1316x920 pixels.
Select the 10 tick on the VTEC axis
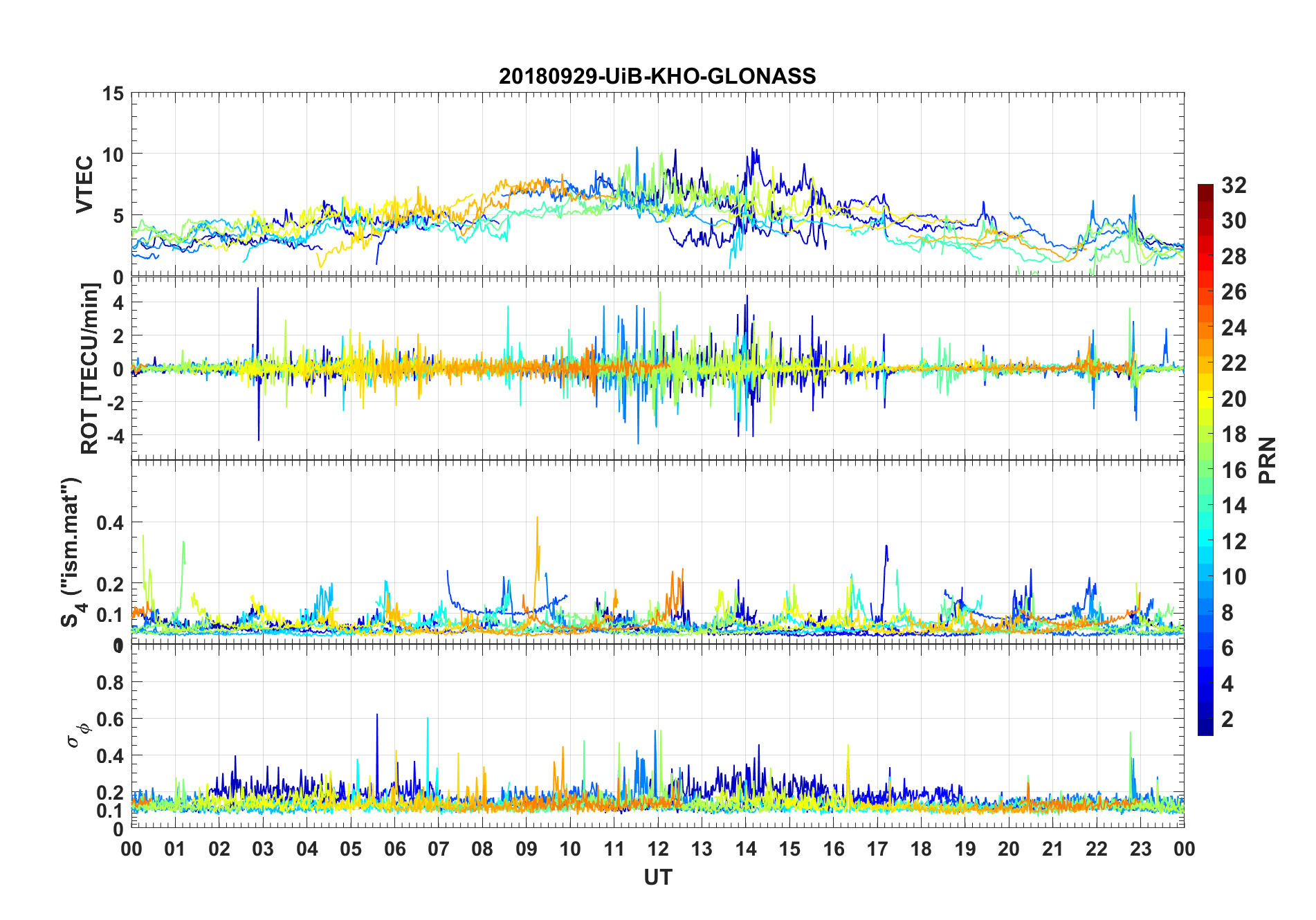113,154
